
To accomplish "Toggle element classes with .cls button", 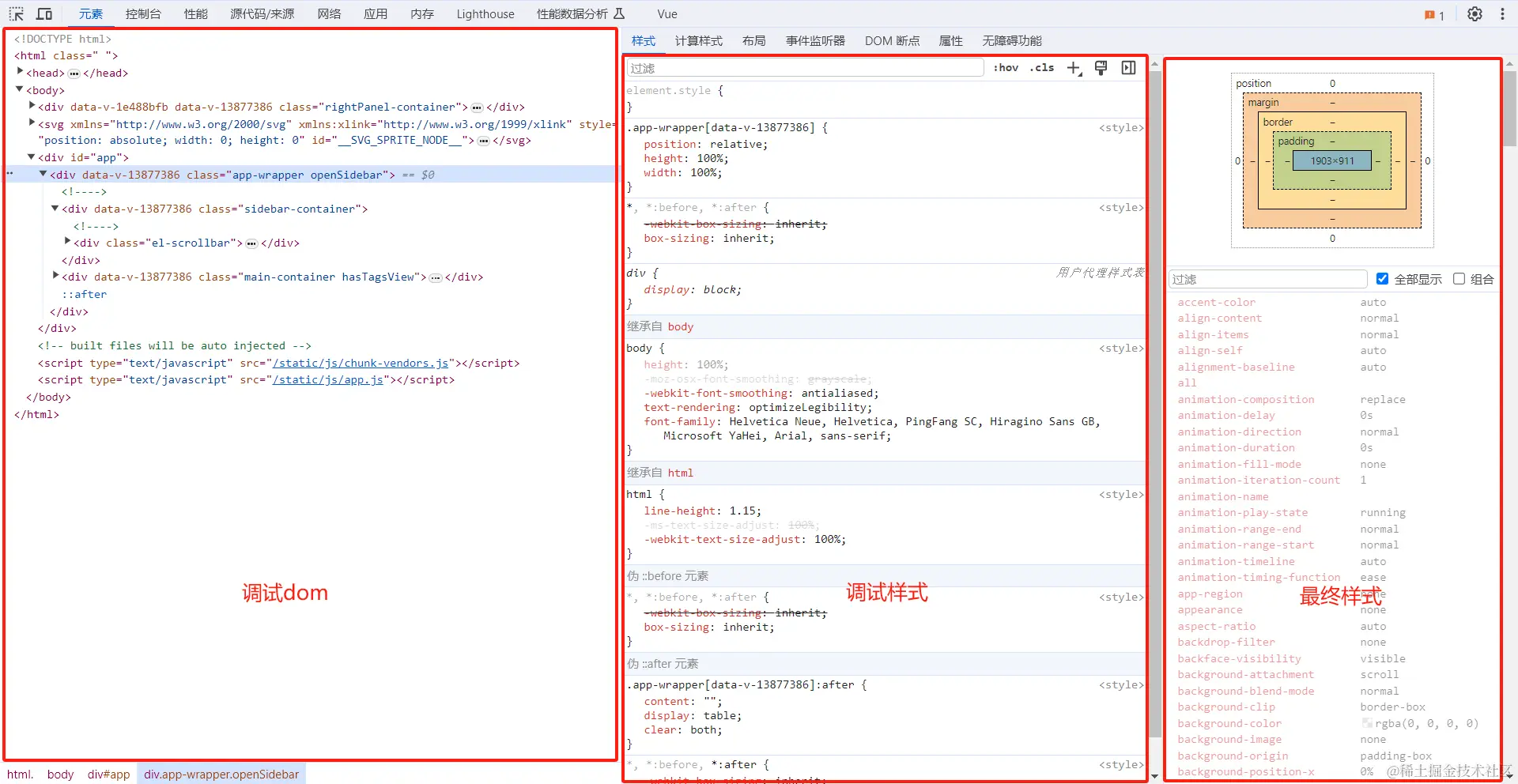I will 1041,68.
